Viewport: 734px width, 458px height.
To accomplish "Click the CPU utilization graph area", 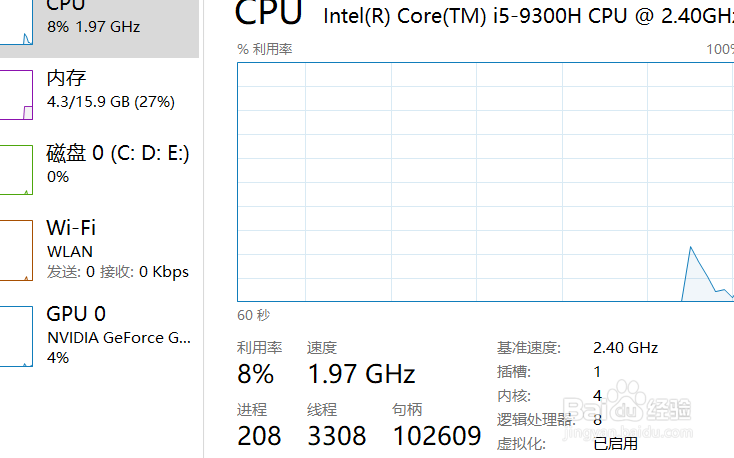I will click(x=485, y=182).
